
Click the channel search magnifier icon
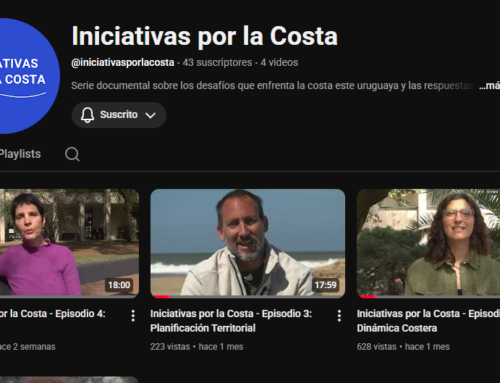pyautogui.click(x=72, y=154)
